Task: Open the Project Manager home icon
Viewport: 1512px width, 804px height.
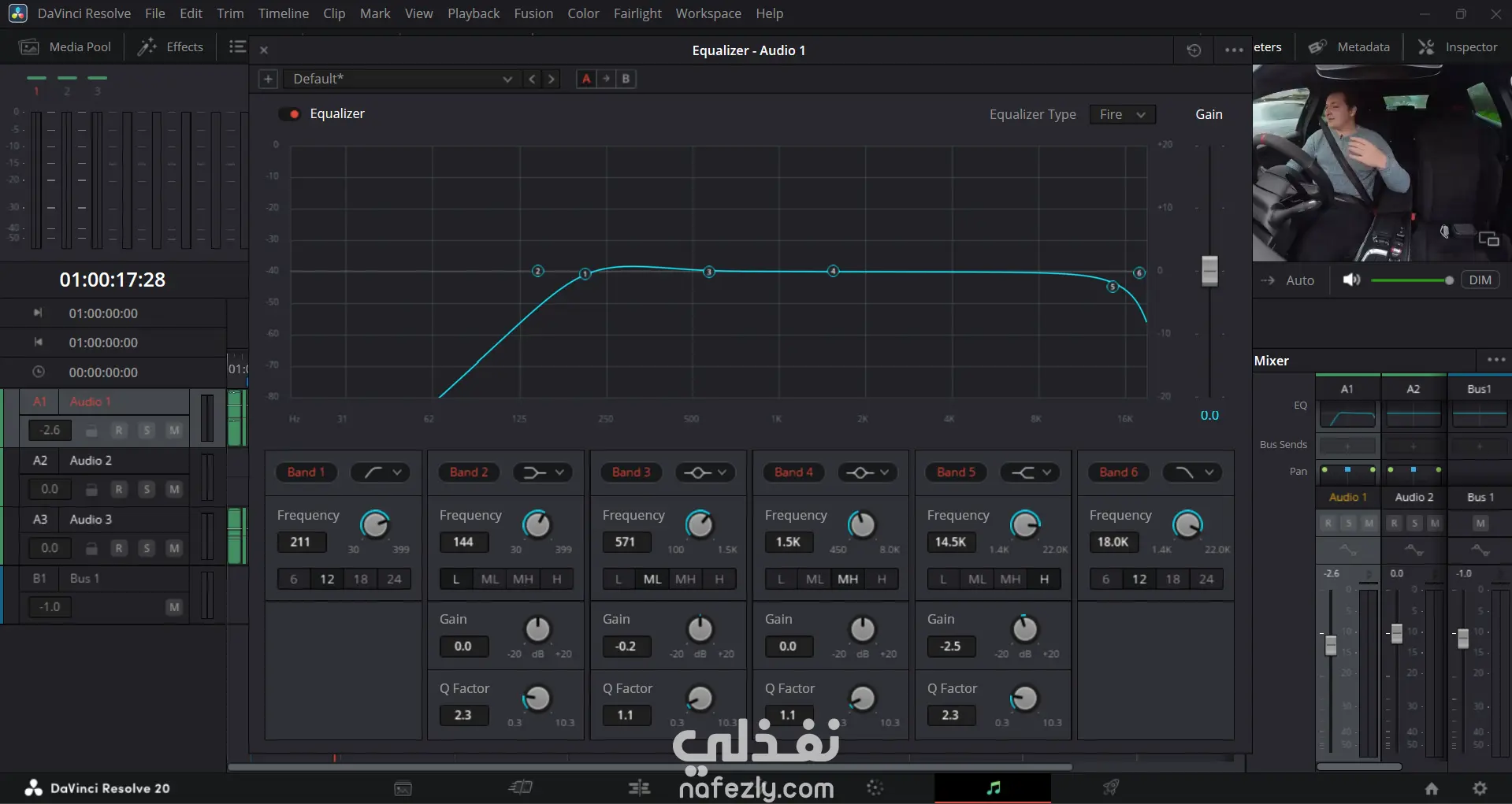Action: [x=1432, y=788]
